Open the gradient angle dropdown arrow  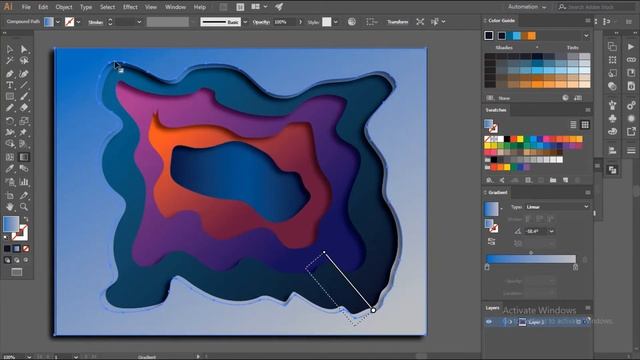coord(551,231)
